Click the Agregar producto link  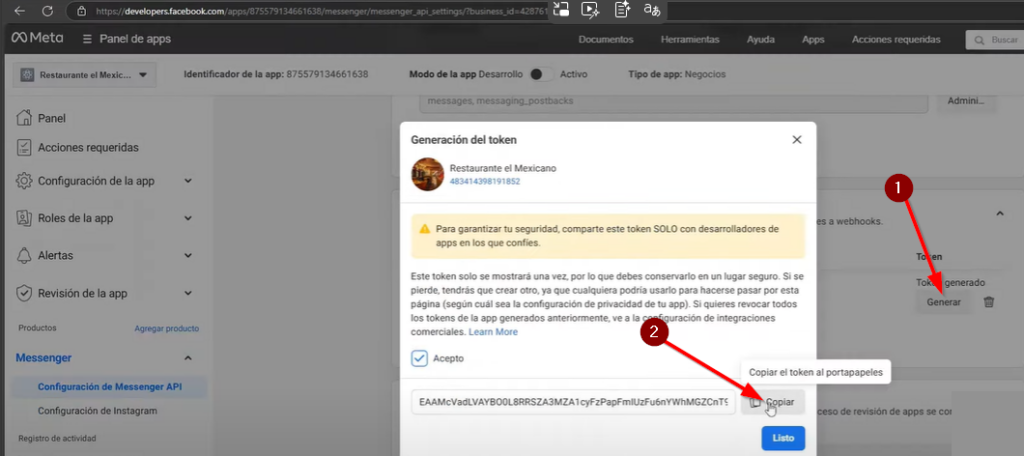pyautogui.click(x=167, y=329)
